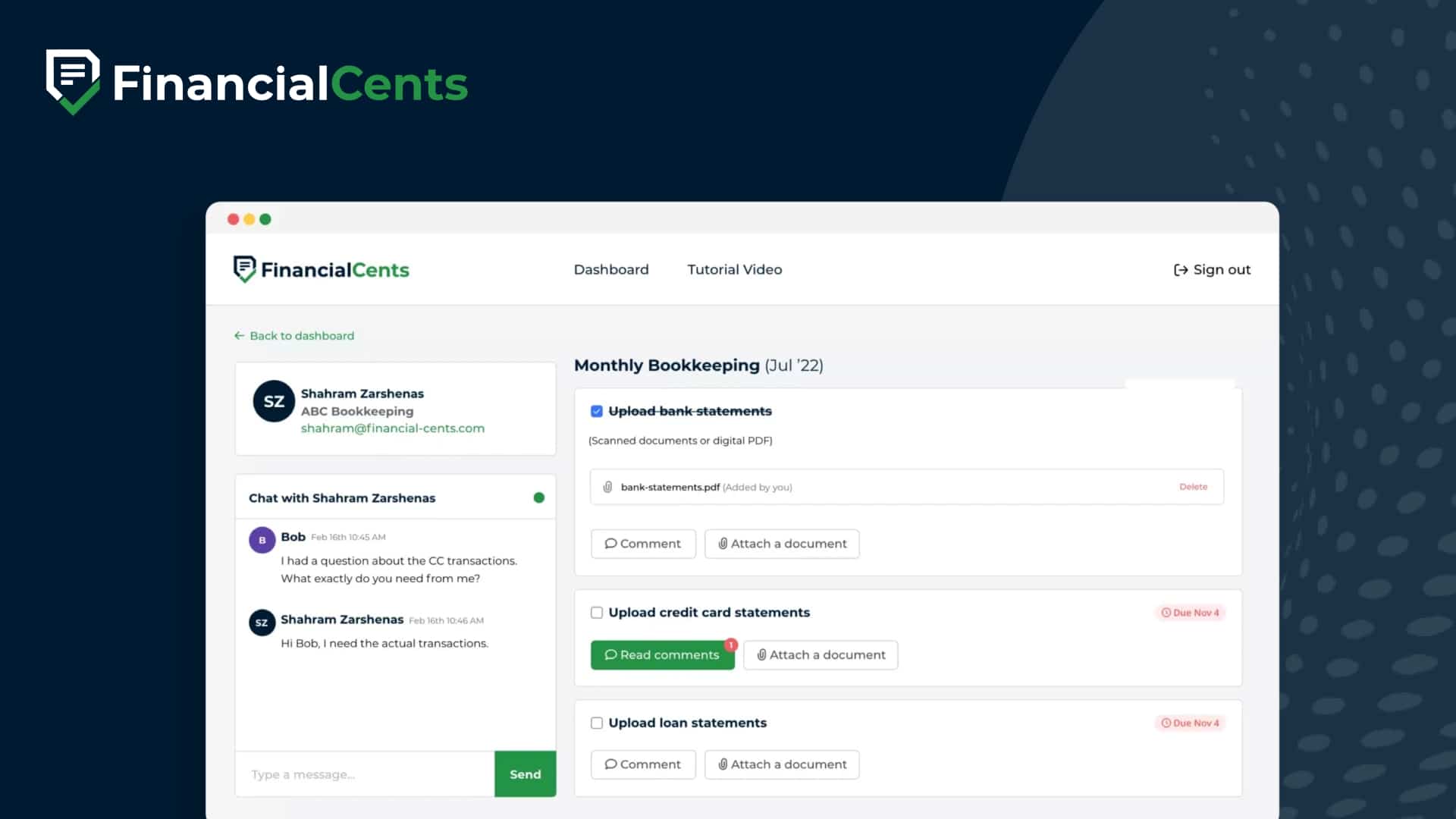Click the Shahram Zarshenas name in client card
The height and width of the screenshot is (819, 1456).
362,394
